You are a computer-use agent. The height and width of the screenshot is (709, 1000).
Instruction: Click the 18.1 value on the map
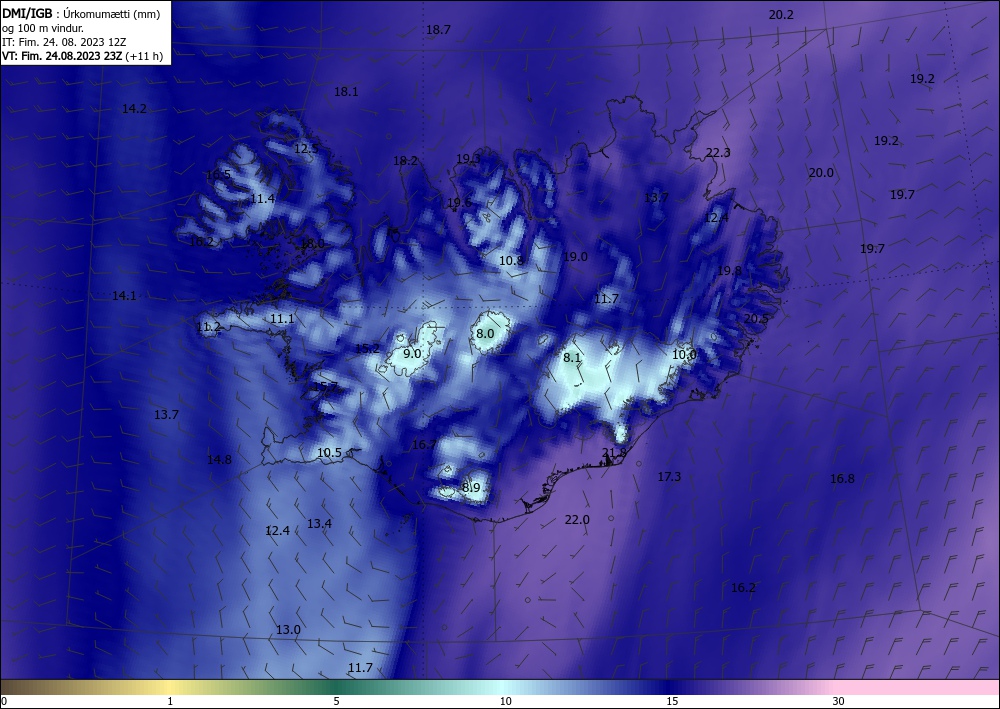(346, 92)
